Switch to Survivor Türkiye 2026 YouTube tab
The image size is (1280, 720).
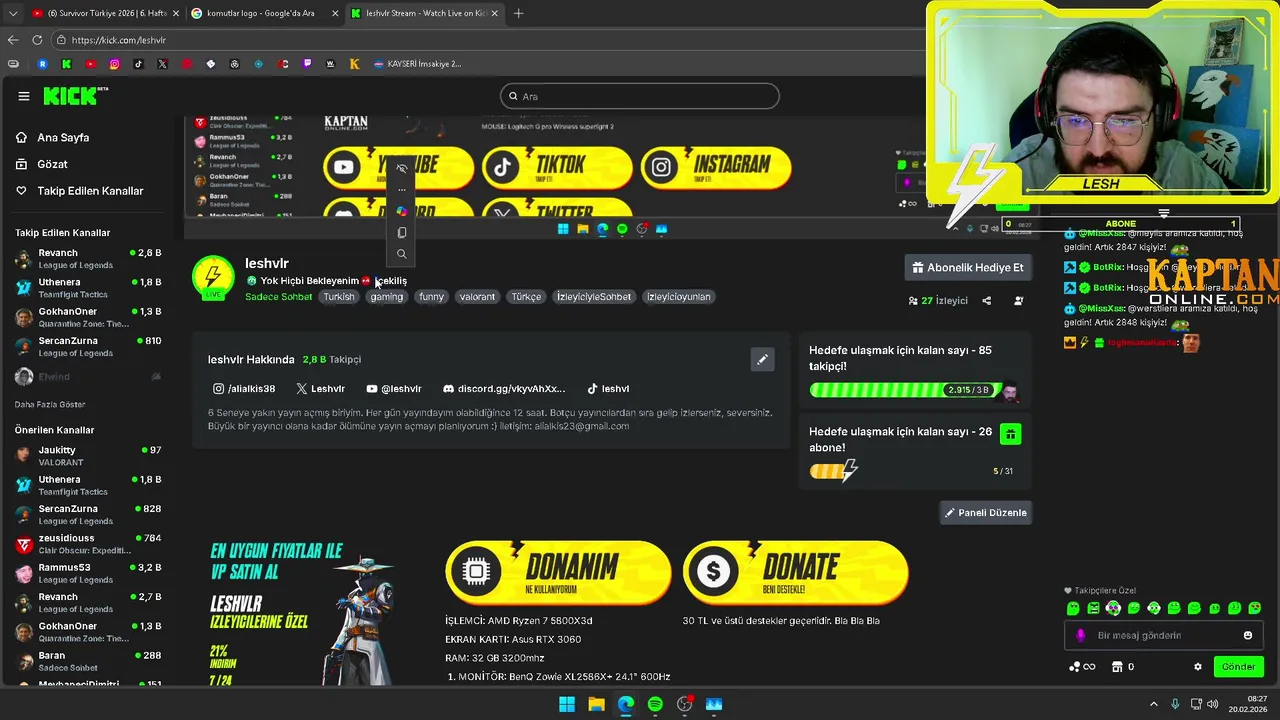(104, 13)
